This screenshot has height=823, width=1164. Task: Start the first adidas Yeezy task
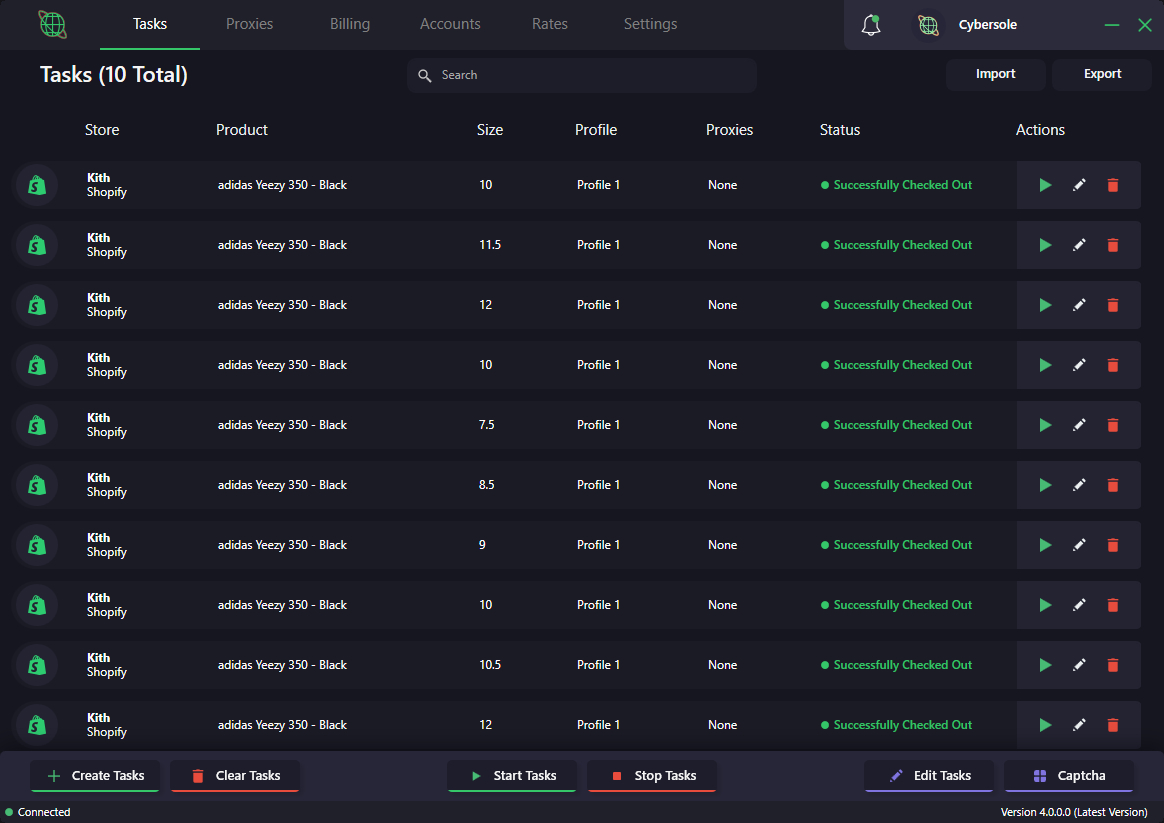[x=1045, y=184]
